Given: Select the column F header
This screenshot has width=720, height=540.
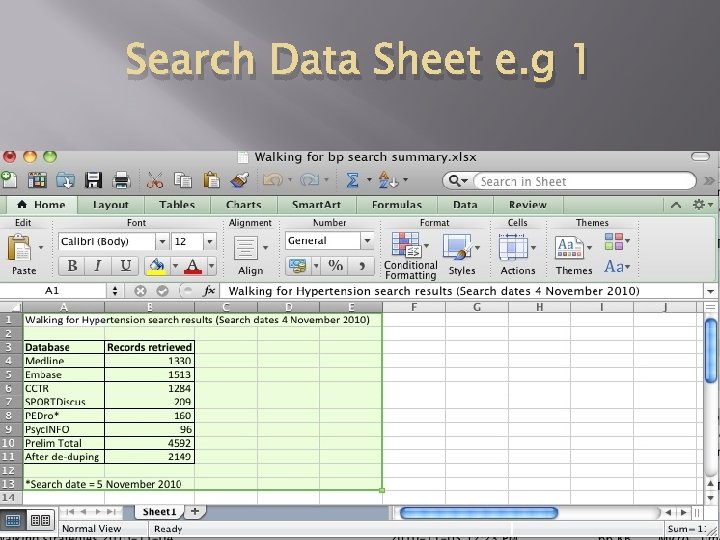Looking at the screenshot, I should click(x=414, y=307).
